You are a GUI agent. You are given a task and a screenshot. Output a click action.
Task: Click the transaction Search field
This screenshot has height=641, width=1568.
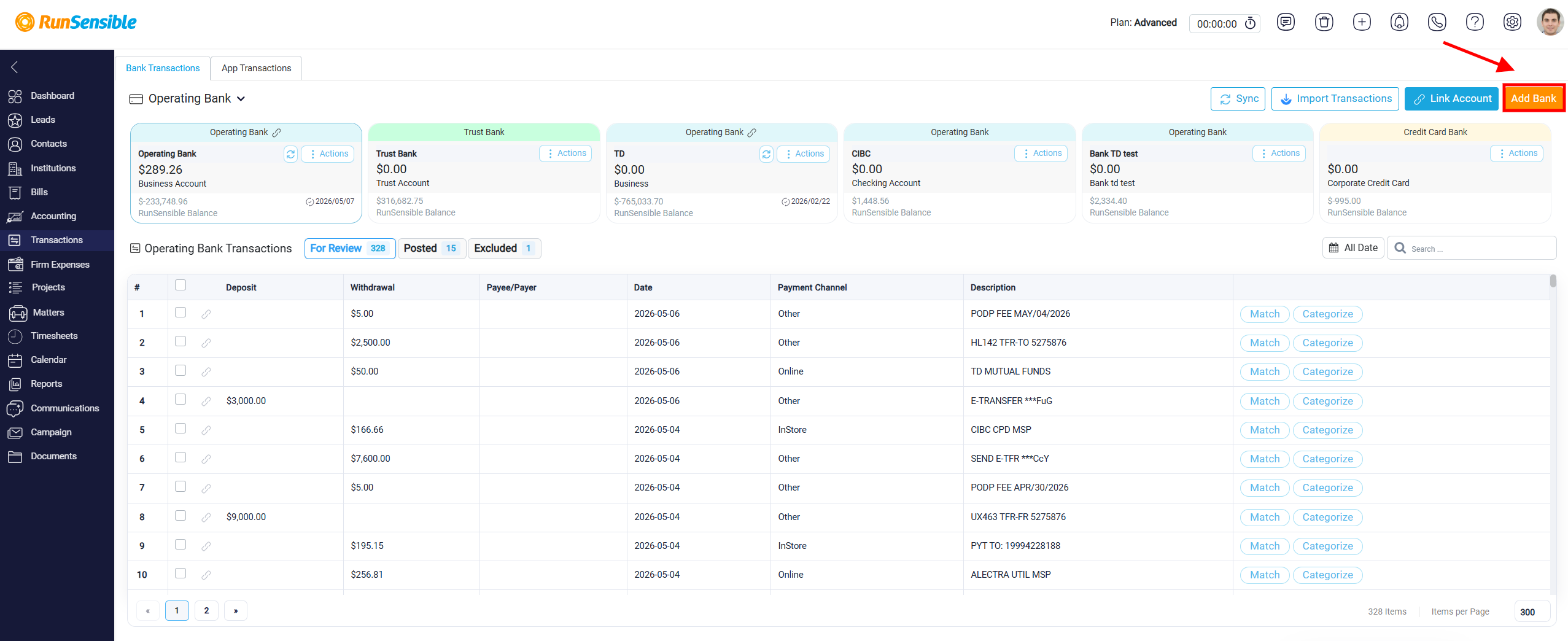click(x=1472, y=248)
